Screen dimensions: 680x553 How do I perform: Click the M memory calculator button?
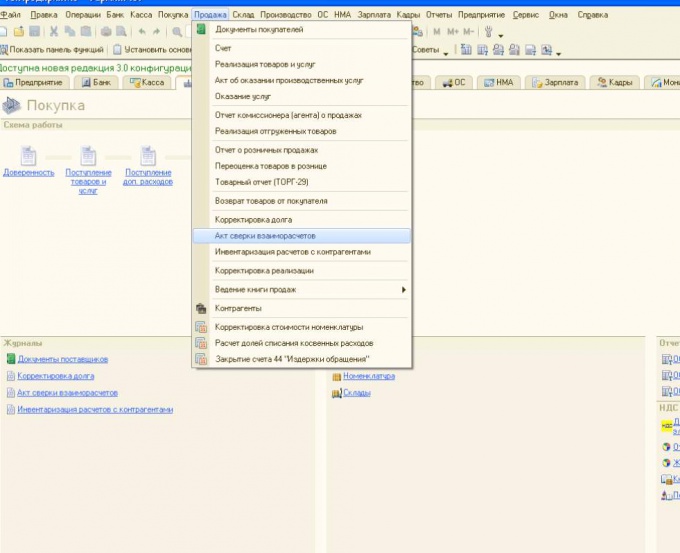436,32
